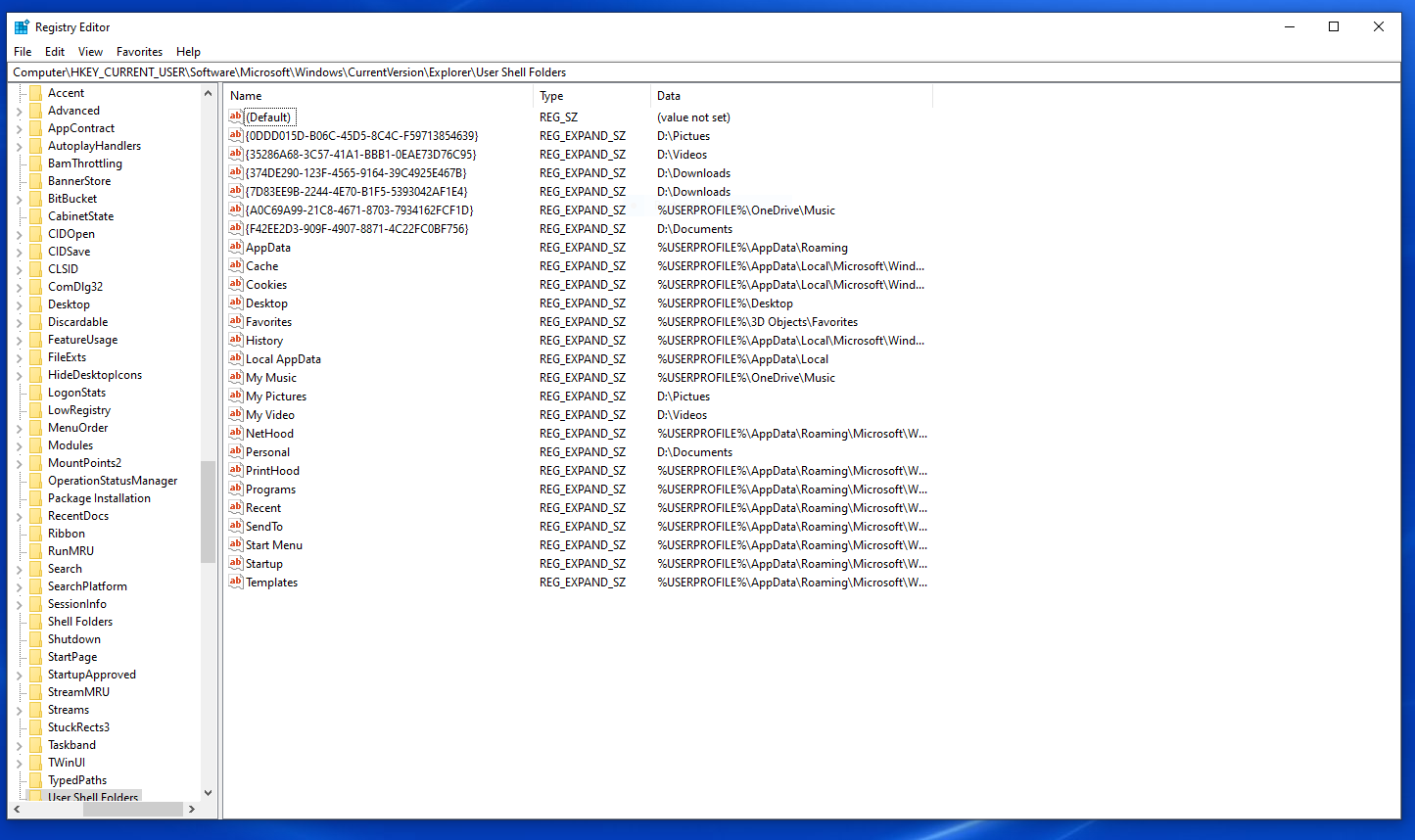Click the icon beside the Startup value
The image size is (1415, 840).
(235, 563)
